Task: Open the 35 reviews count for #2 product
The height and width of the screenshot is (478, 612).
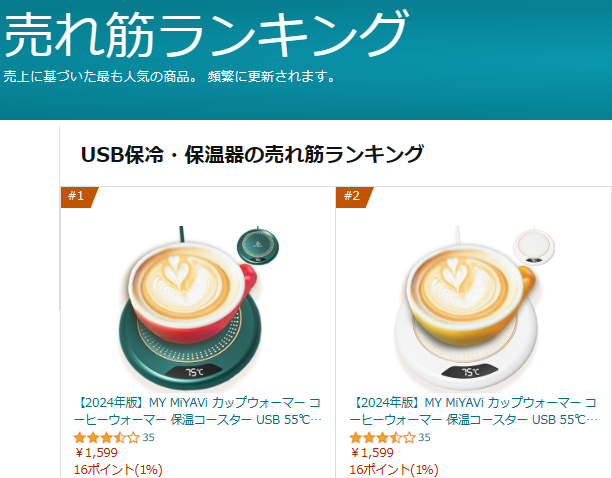Action: (424, 438)
